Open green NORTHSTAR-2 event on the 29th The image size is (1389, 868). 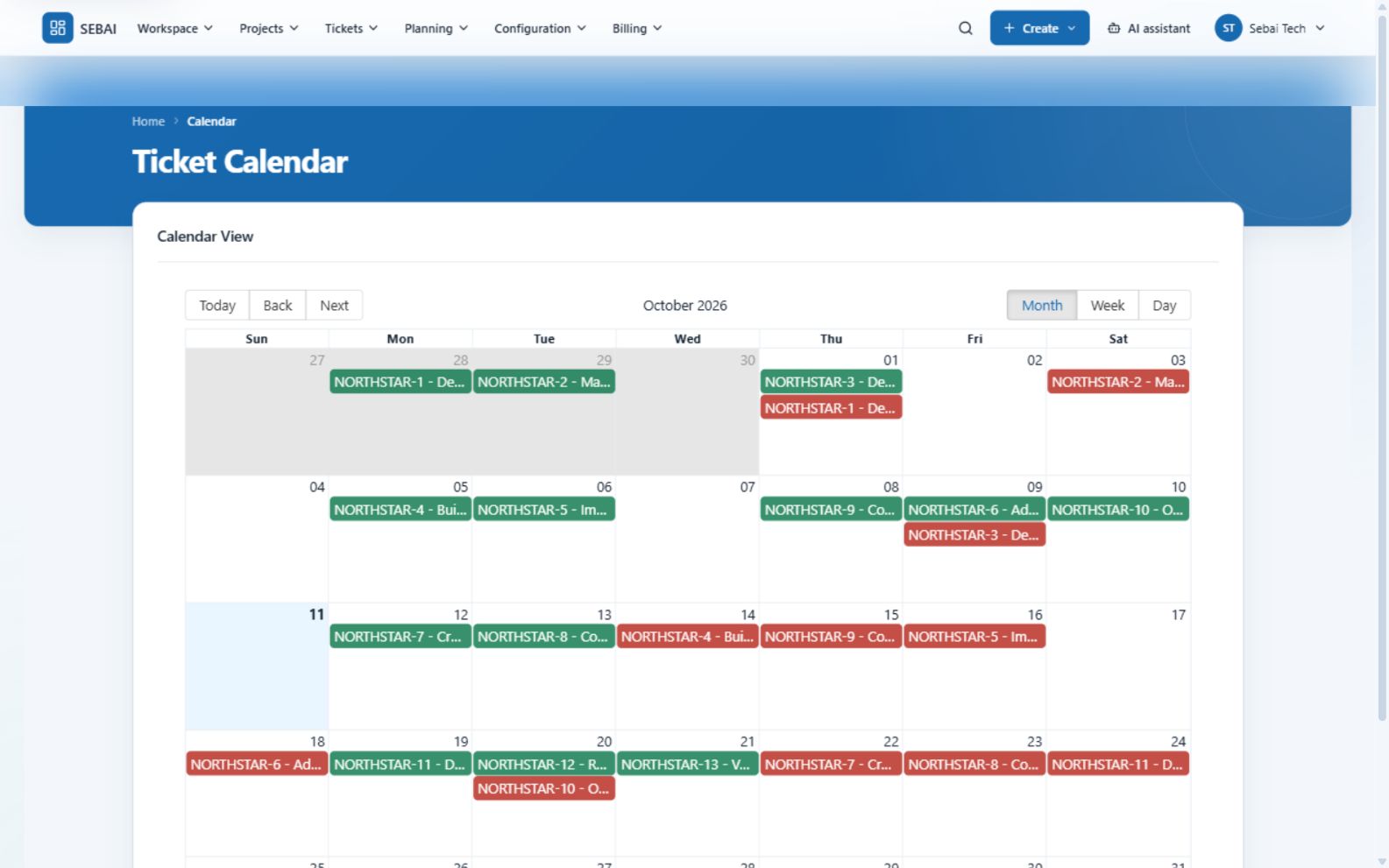click(x=544, y=382)
